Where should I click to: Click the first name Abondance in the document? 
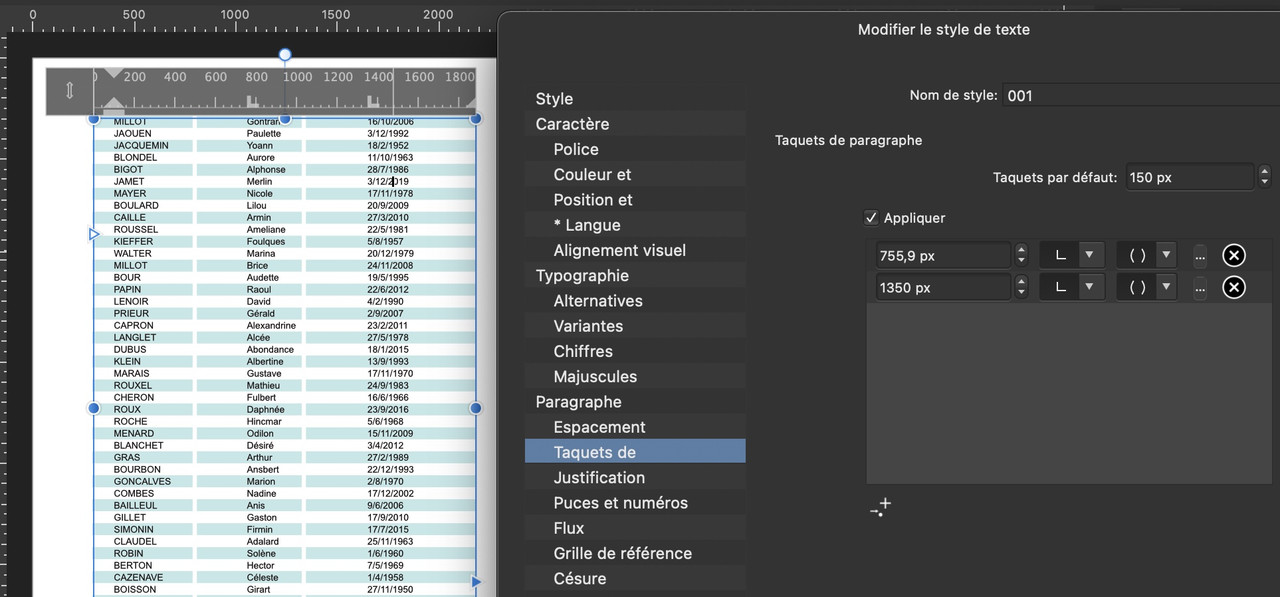270,349
